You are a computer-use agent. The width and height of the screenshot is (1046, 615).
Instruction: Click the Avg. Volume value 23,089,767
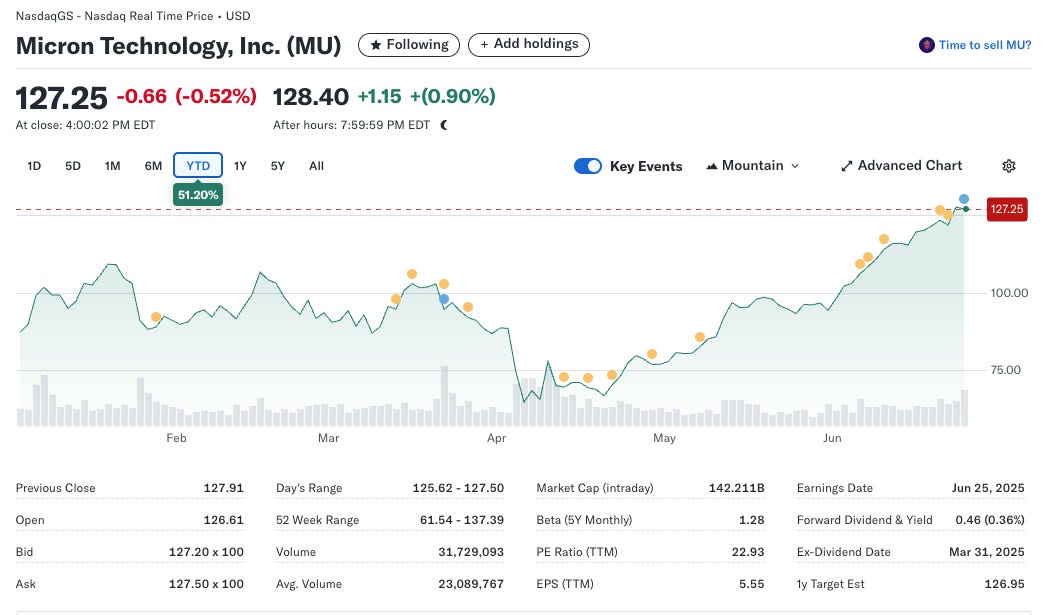tap(471, 584)
